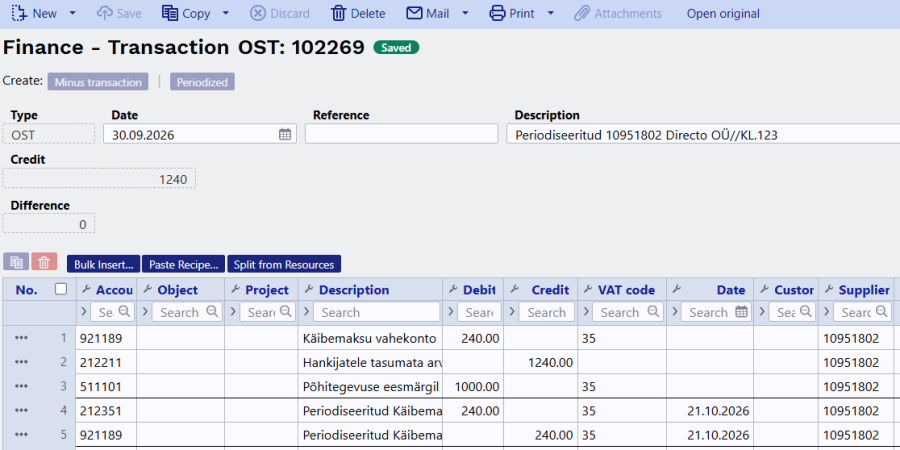Expand the Object column filter chevron
The height and width of the screenshot is (450, 900).
[x=147, y=312]
